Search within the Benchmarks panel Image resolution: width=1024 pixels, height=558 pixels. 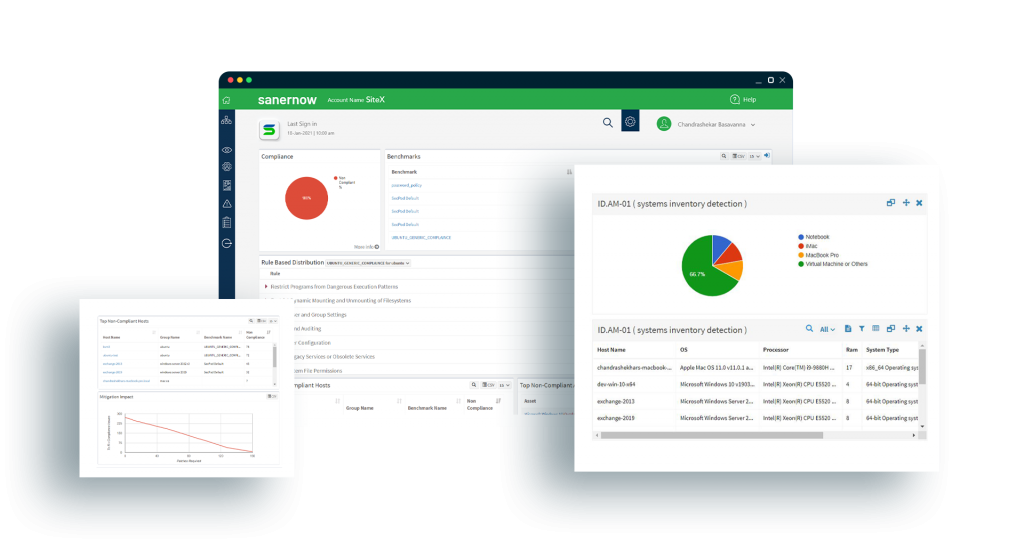point(724,156)
